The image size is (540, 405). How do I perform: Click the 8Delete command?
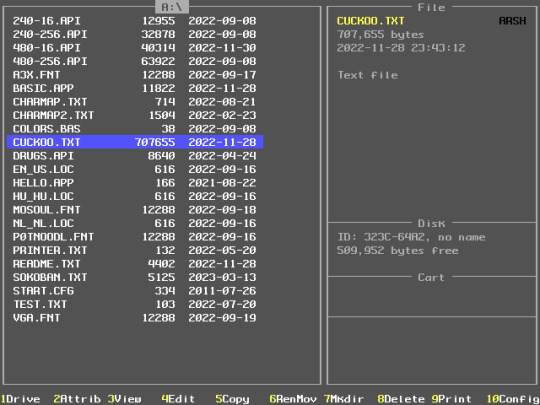click(401, 399)
